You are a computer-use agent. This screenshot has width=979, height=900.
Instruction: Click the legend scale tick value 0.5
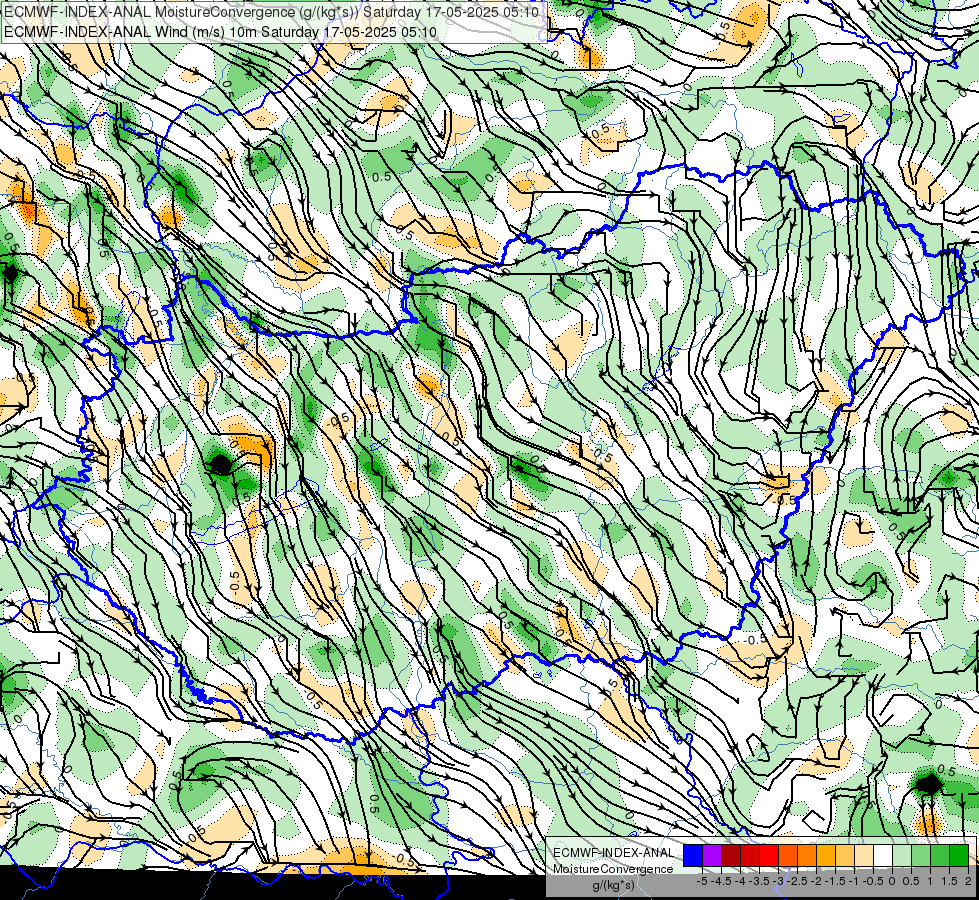click(x=910, y=881)
